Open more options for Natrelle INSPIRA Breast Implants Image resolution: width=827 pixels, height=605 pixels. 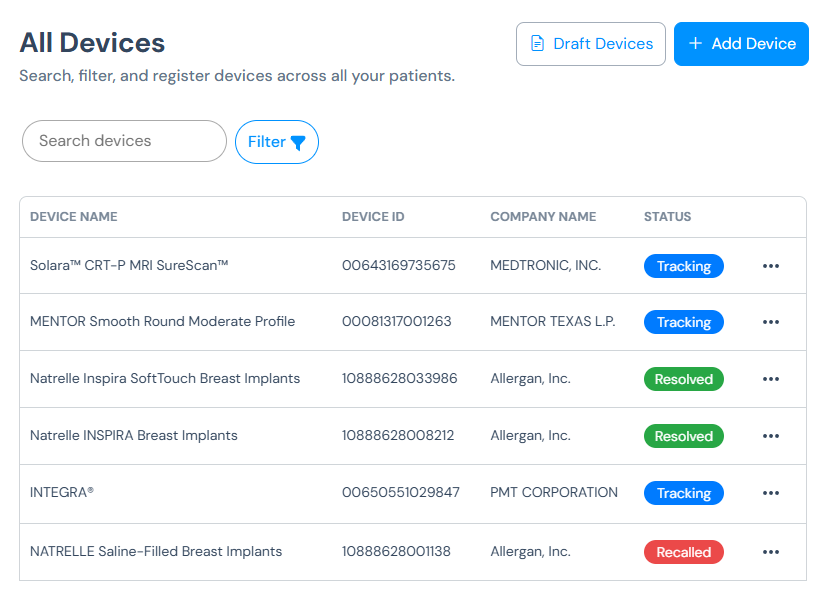click(x=771, y=436)
